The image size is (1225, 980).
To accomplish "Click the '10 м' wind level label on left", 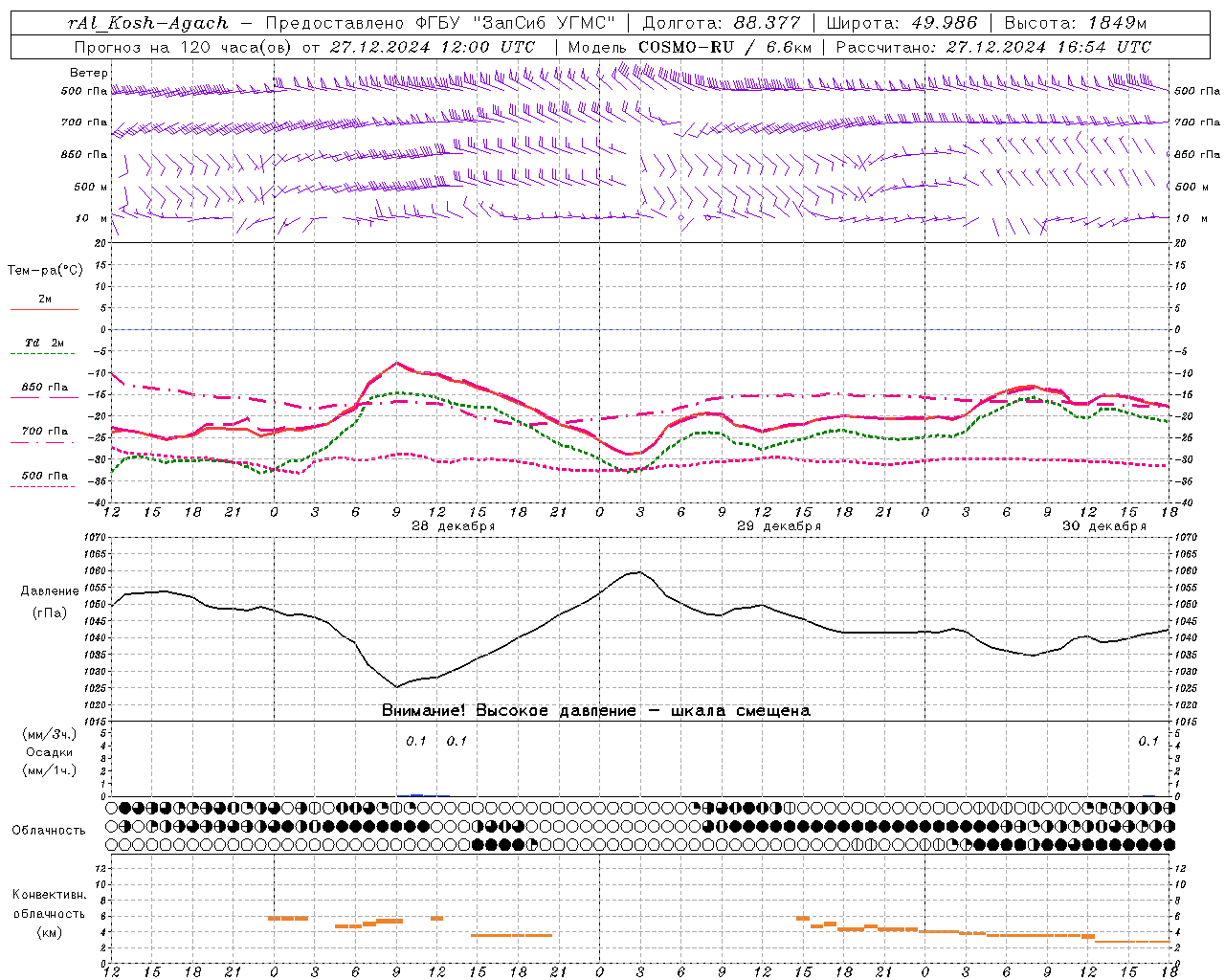I will coord(92,218).
